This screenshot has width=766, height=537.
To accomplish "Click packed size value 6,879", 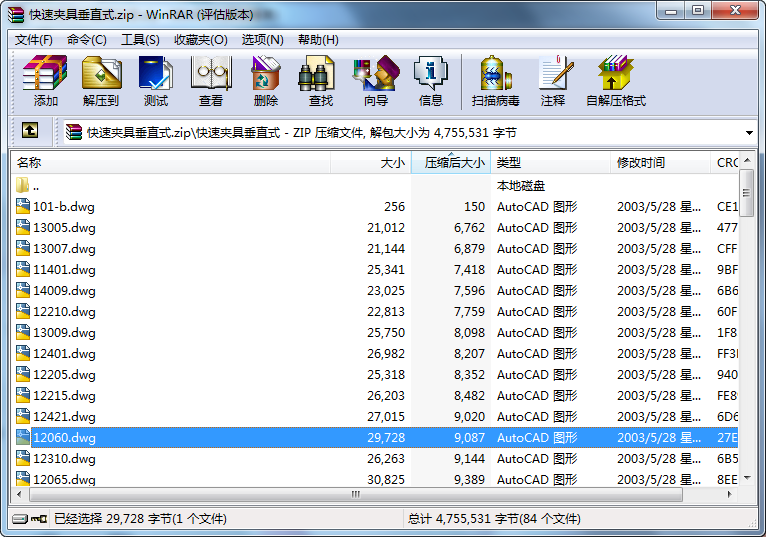I will click(469, 248).
